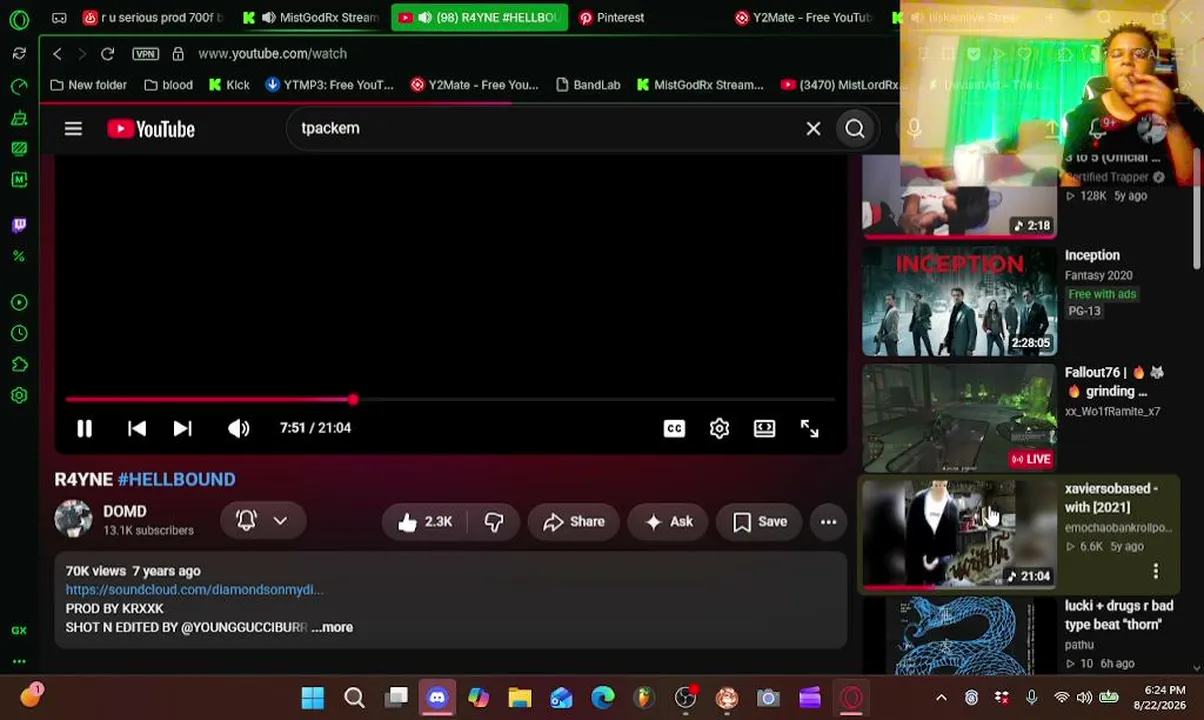Open the Twitch sidebar panel

click(19, 225)
